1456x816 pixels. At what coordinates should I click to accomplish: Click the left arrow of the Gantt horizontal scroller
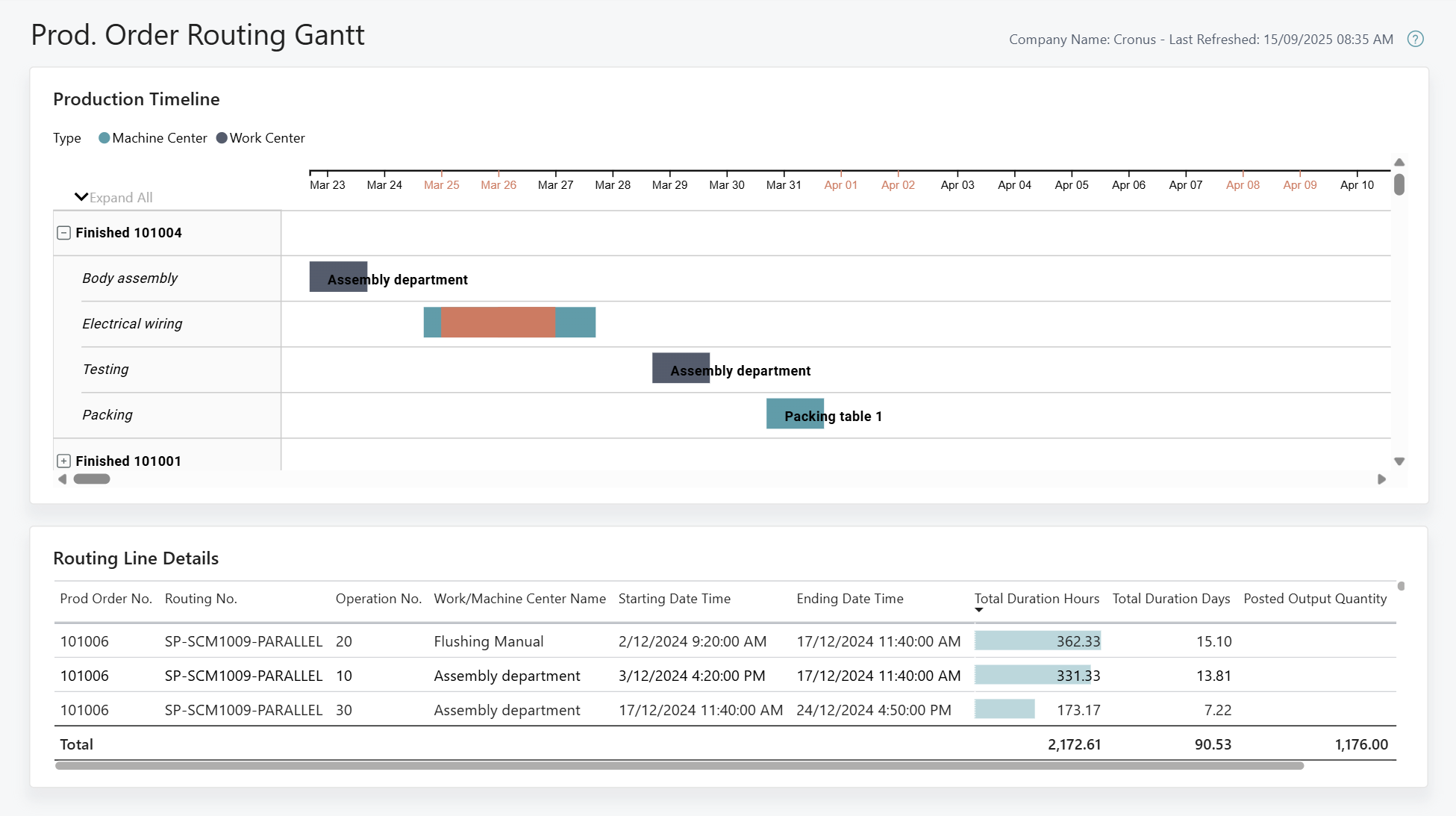click(63, 479)
